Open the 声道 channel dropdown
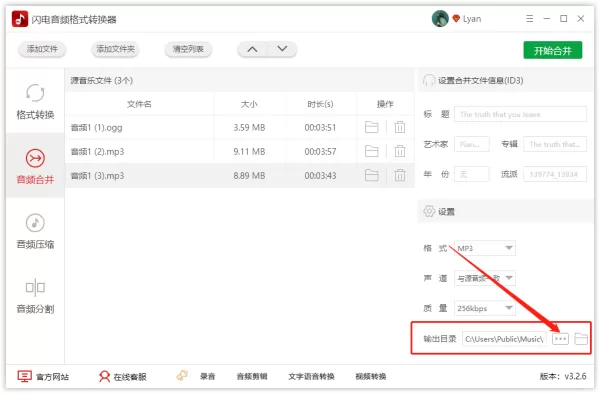Screen dimensions: 600x394 click(x=484, y=278)
